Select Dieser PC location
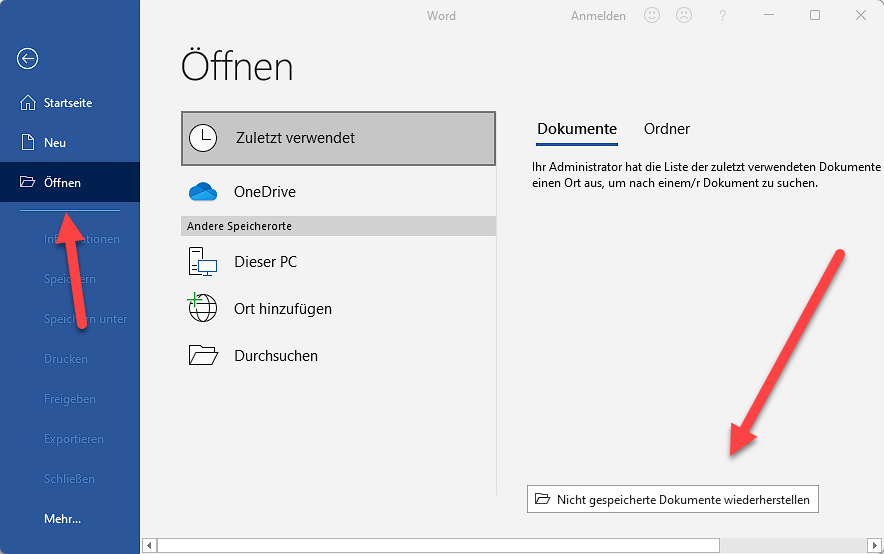 pyautogui.click(x=338, y=262)
